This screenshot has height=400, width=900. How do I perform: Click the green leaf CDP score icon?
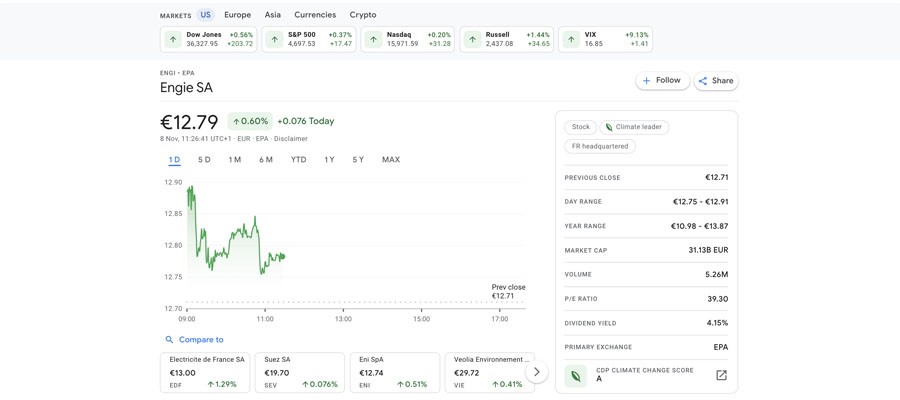[x=575, y=375]
